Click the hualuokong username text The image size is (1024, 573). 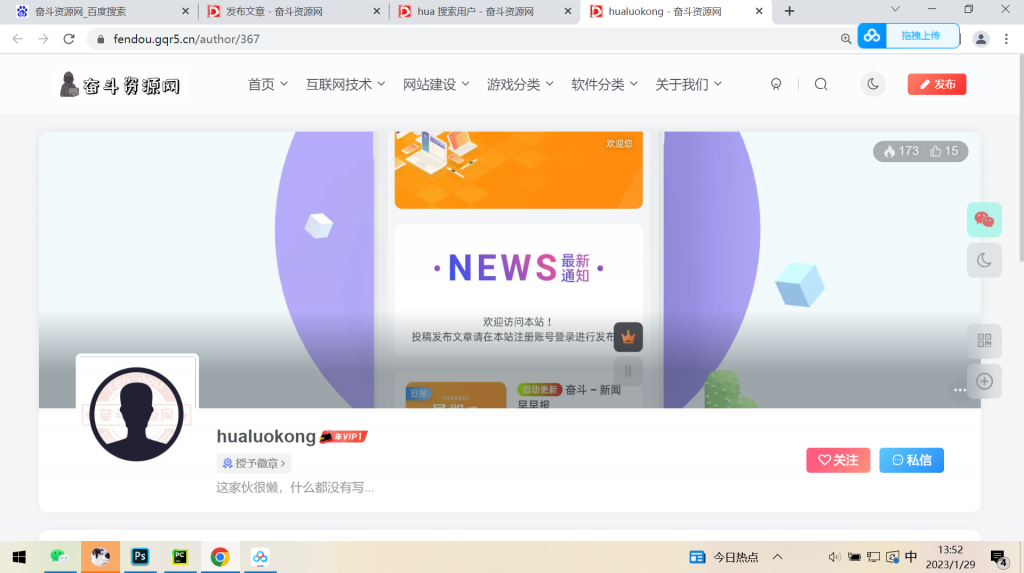click(x=266, y=436)
